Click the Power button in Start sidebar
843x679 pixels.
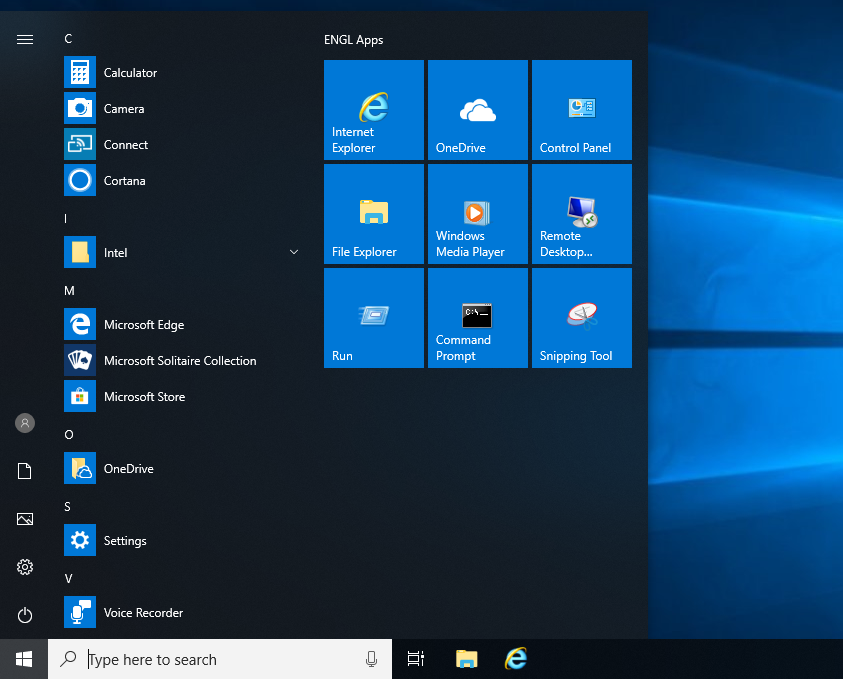pos(25,615)
